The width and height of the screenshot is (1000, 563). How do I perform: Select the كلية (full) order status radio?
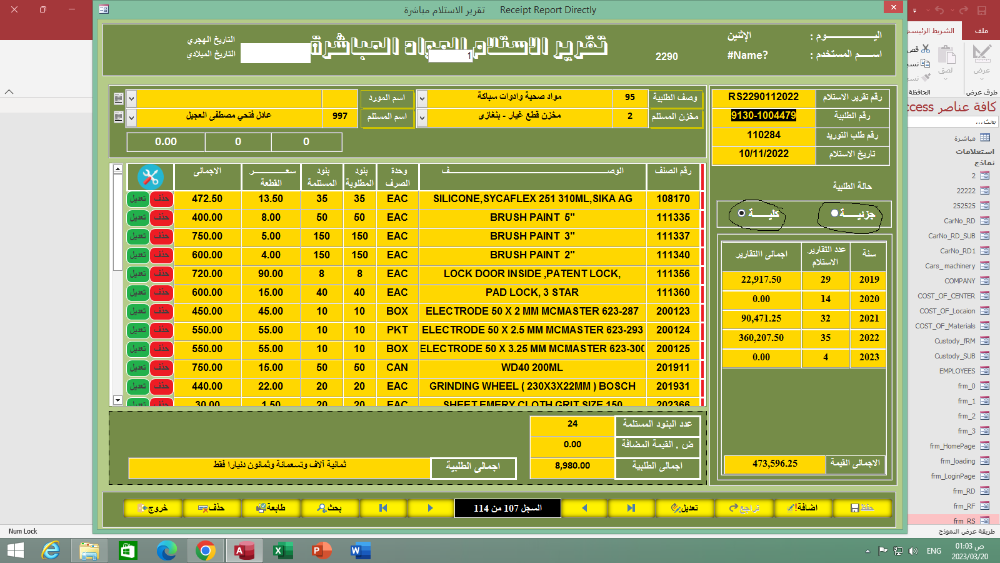pos(741,213)
